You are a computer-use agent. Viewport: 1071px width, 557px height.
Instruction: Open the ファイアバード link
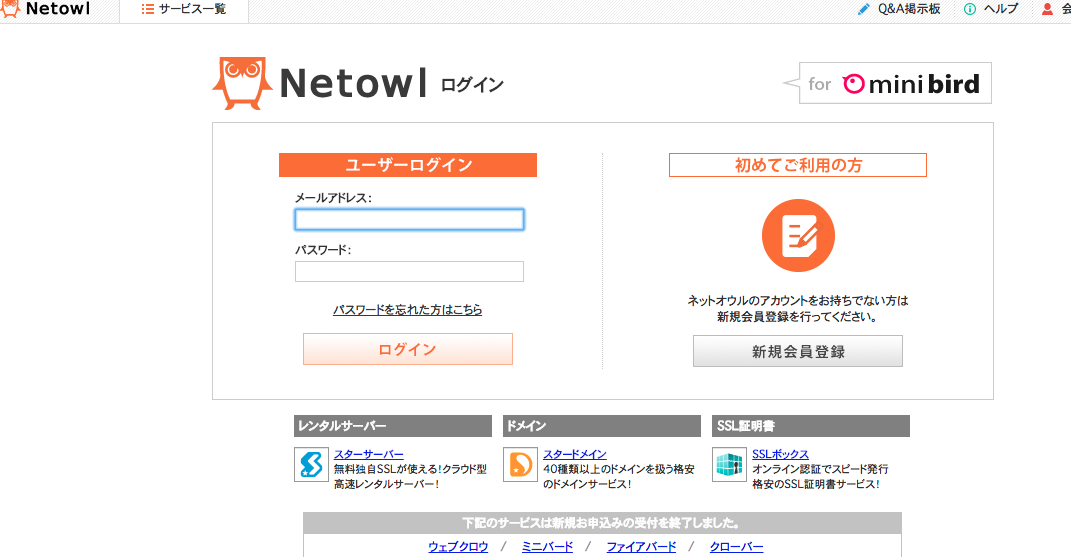pyautogui.click(x=641, y=547)
